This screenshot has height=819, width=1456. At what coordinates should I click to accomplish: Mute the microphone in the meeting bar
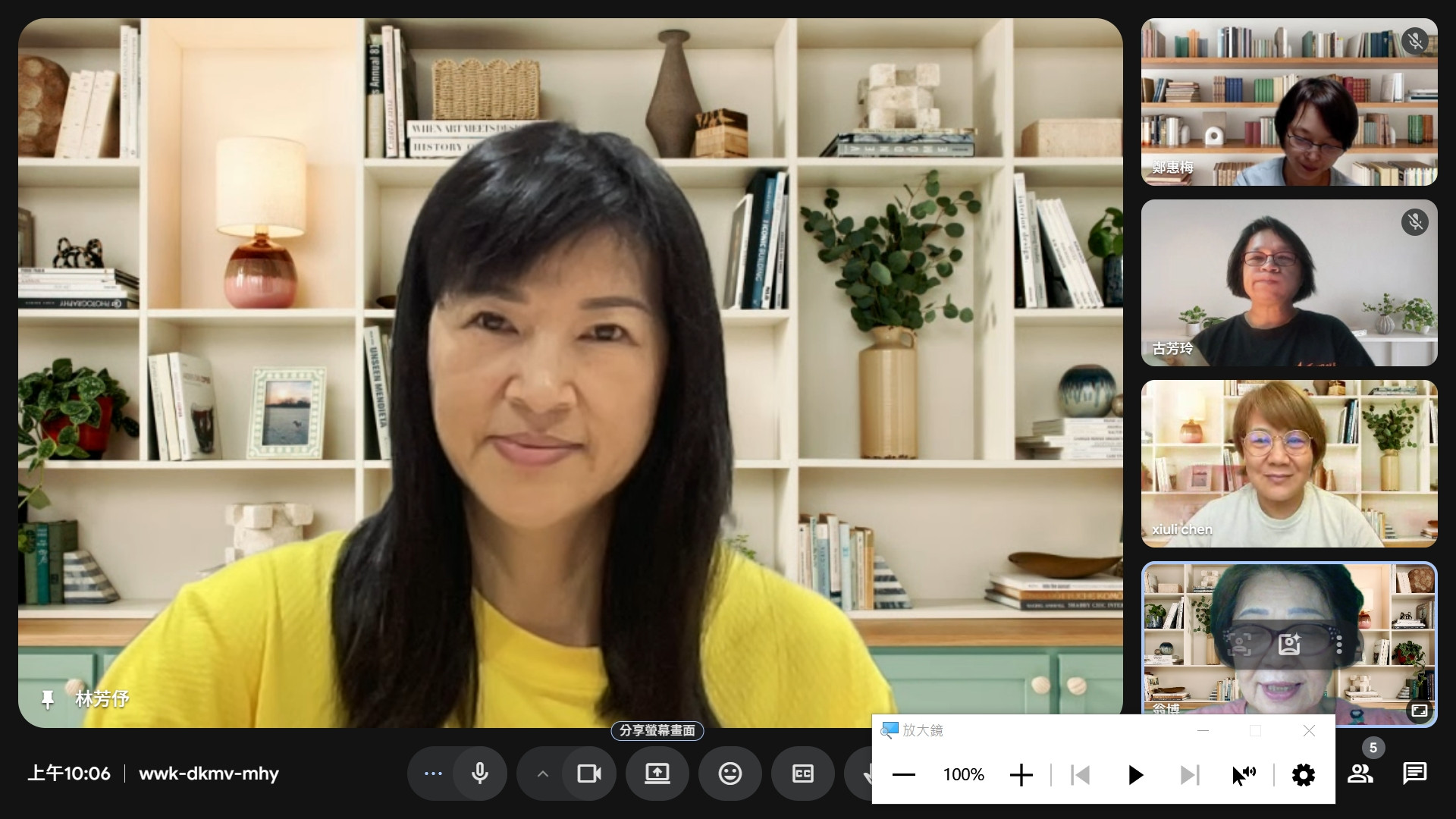point(479,773)
